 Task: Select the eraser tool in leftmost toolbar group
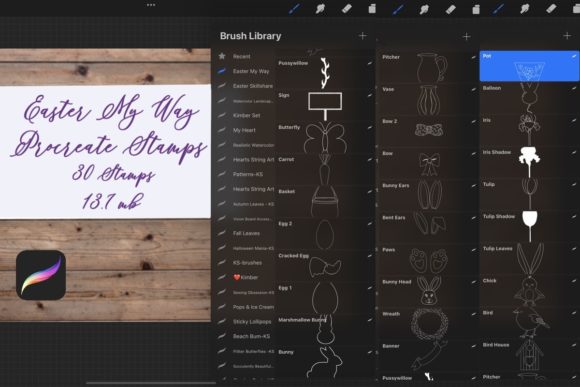coord(347,9)
